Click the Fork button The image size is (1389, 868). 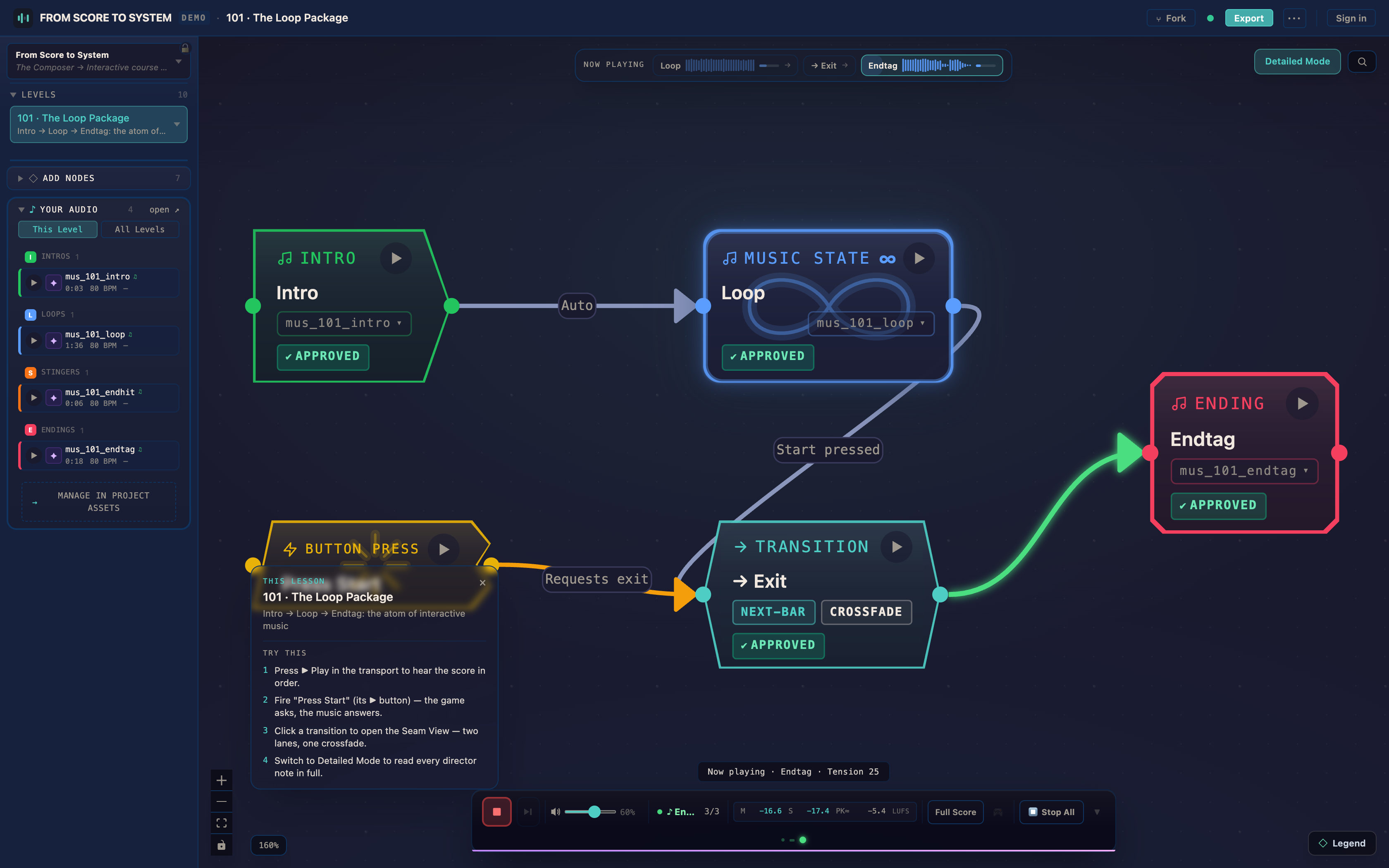coord(1170,18)
